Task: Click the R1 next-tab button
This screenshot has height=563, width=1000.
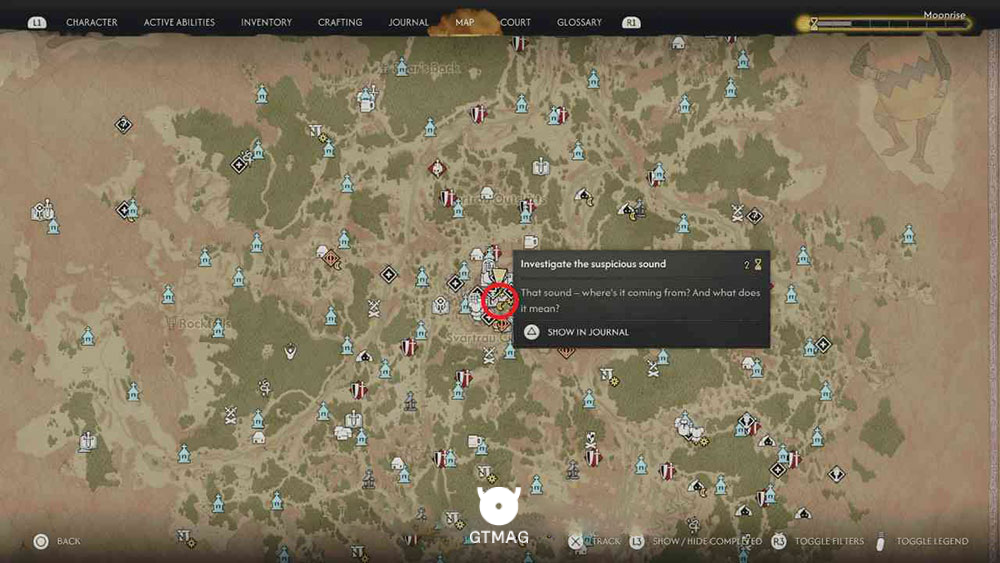Action: point(631,22)
